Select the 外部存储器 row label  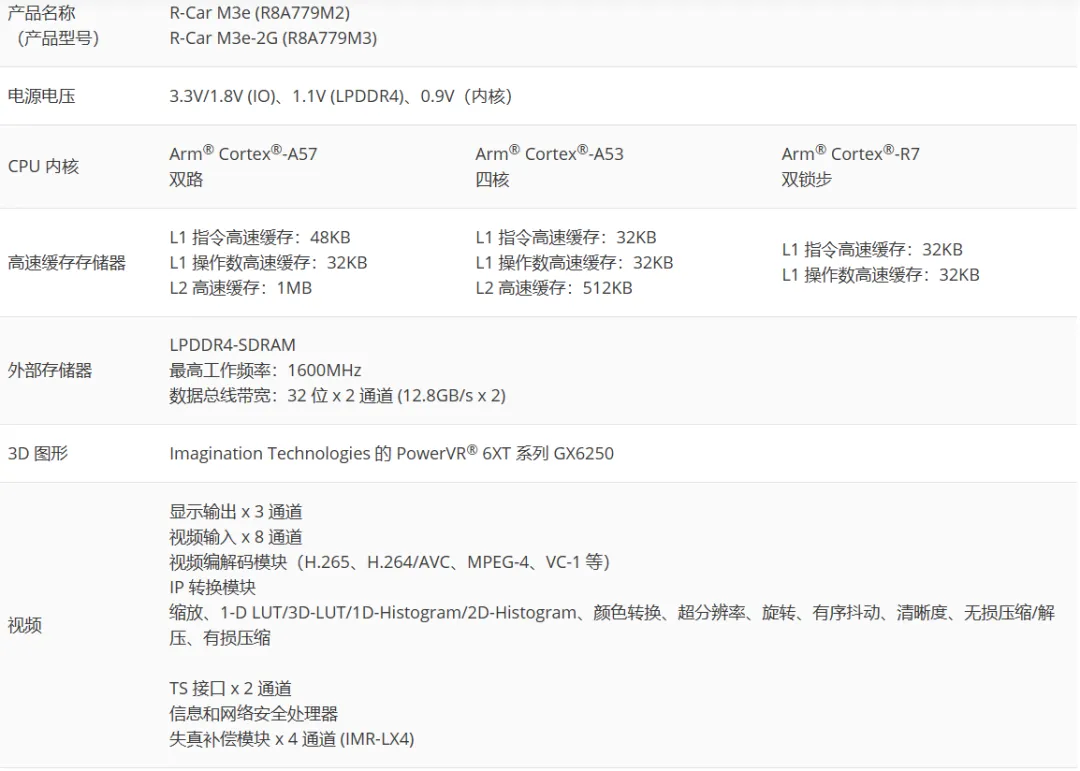coord(50,370)
